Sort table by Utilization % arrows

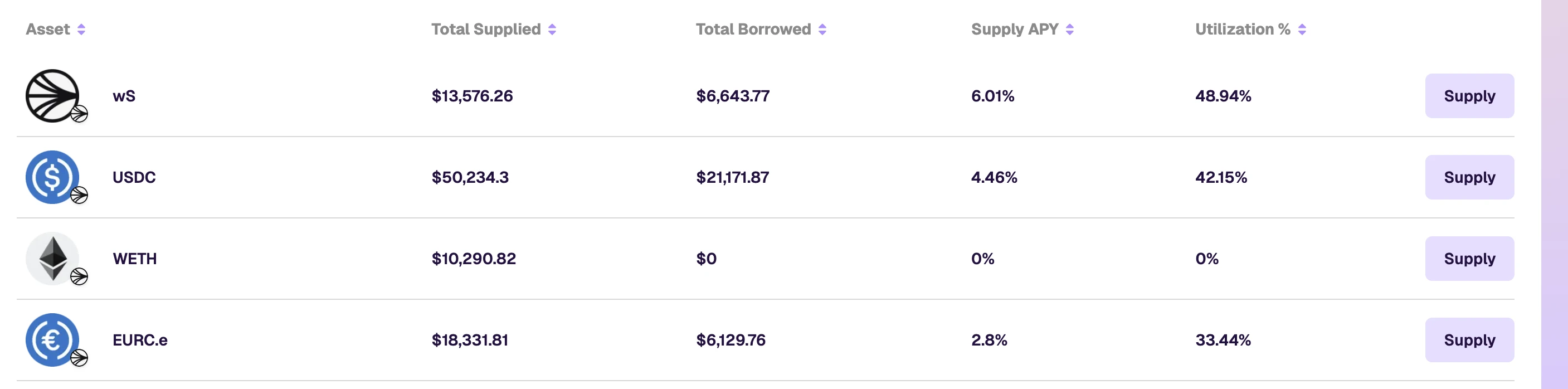[x=1302, y=29]
